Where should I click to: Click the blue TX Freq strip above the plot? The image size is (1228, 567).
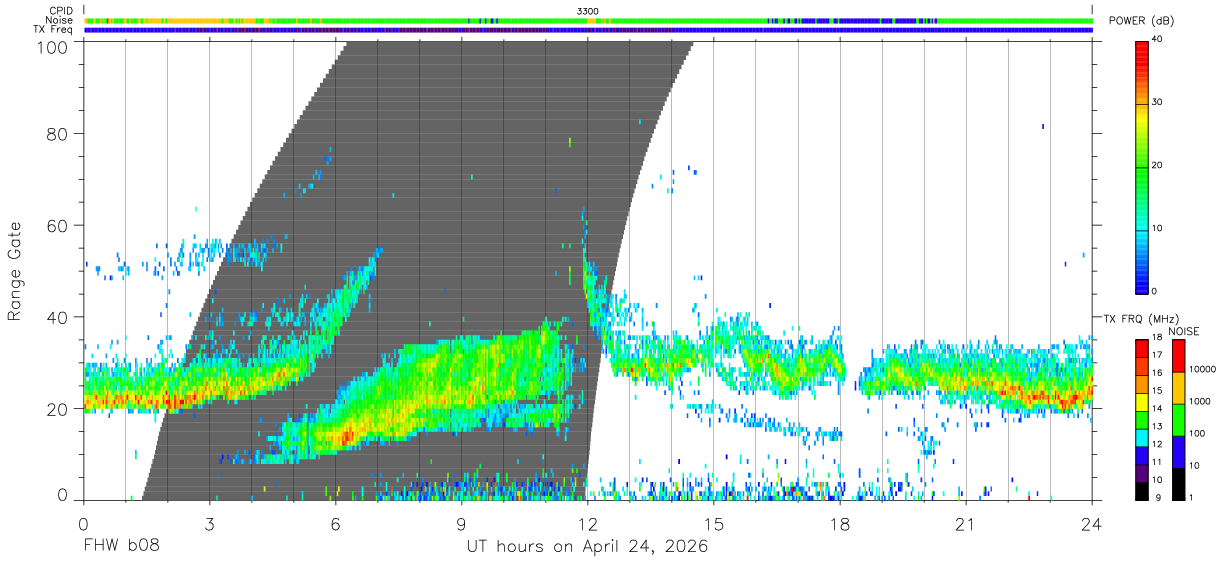(x=588, y=30)
